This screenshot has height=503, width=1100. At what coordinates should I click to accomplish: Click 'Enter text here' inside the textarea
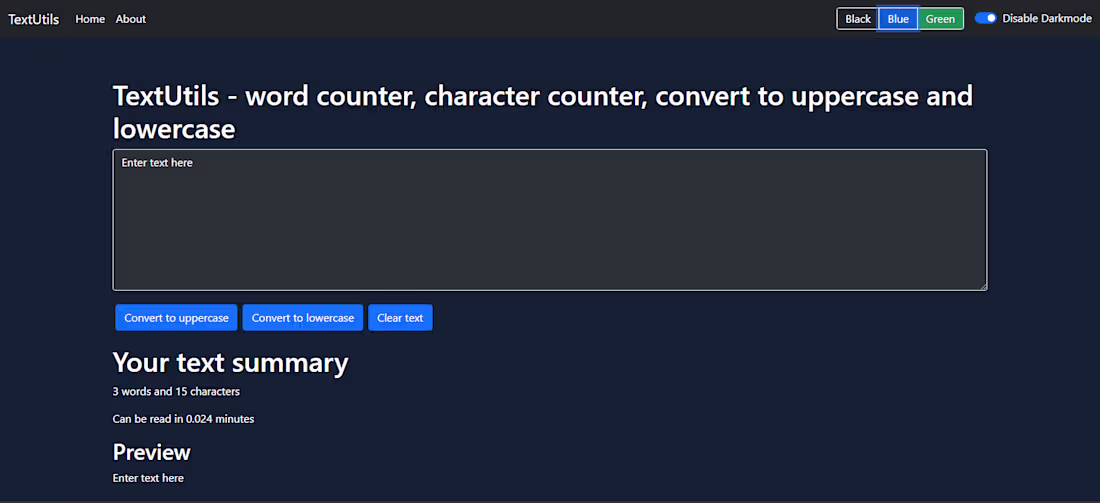[157, 162]
